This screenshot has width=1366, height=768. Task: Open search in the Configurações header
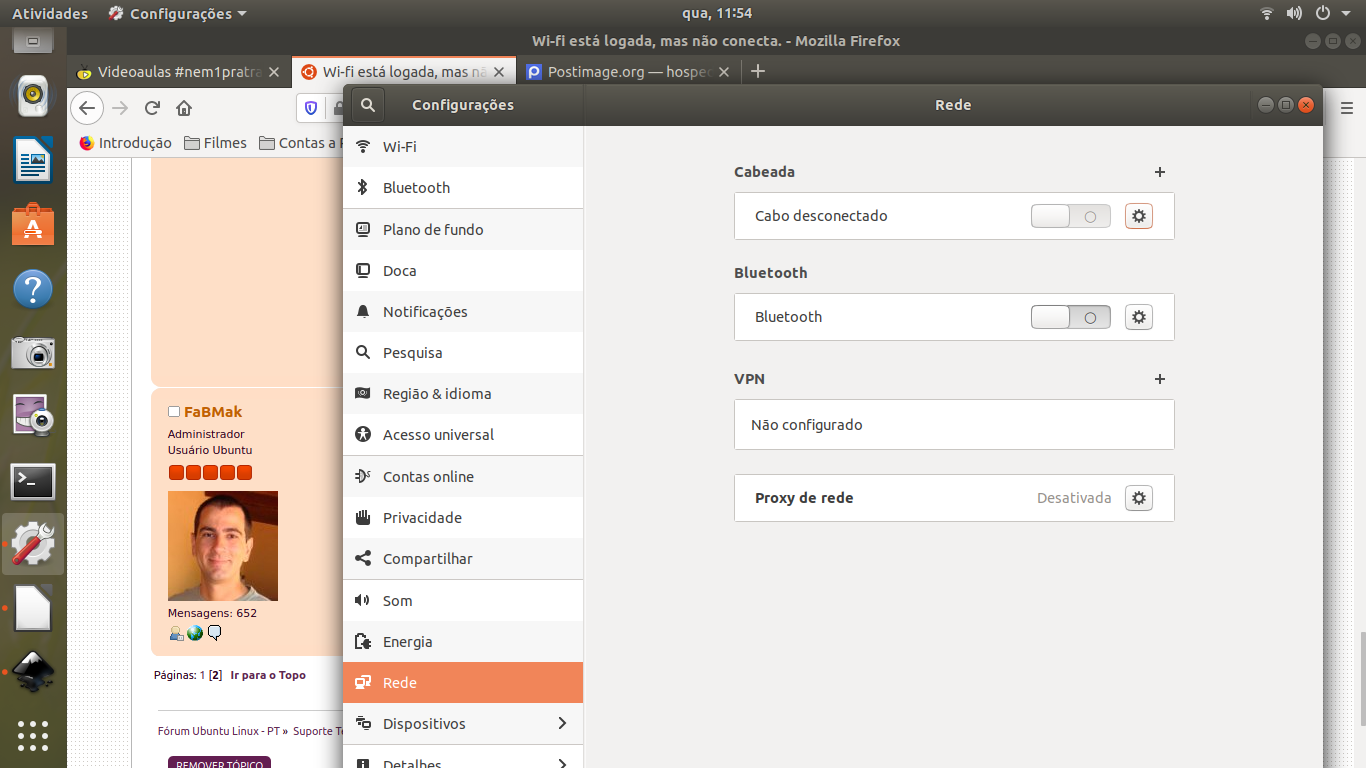tap(368, 105)
